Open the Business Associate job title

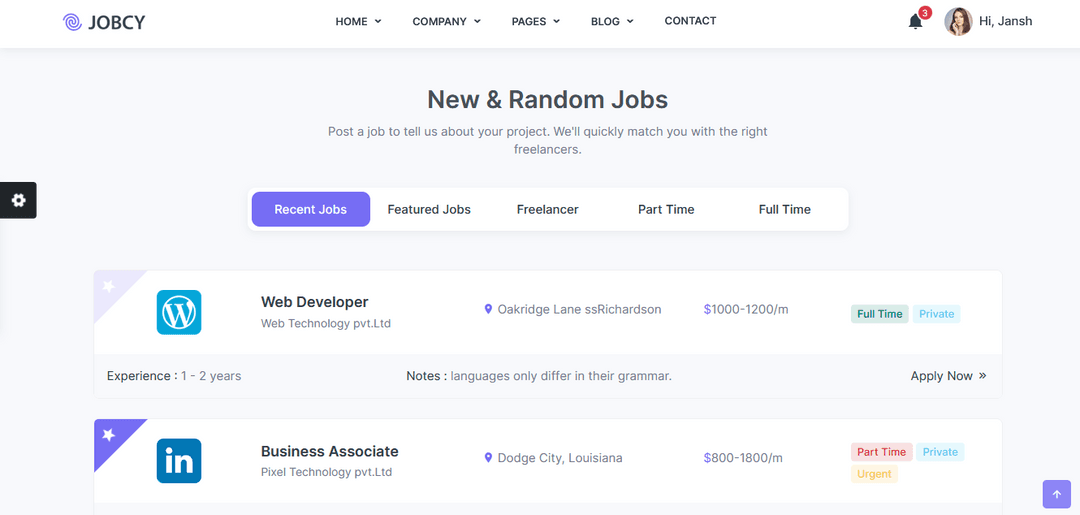(x=329, y=451)
